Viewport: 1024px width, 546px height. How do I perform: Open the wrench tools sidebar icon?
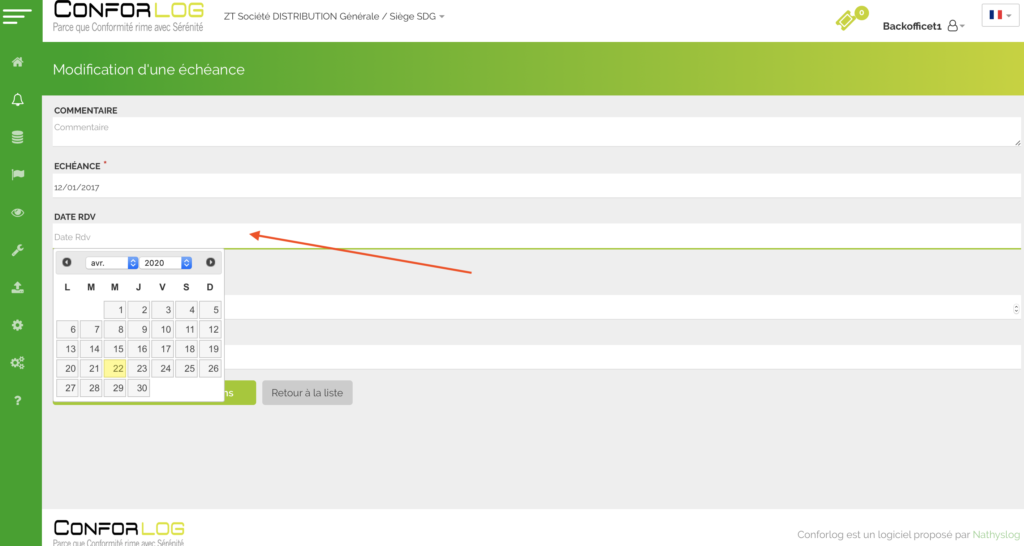pos(17,250)
